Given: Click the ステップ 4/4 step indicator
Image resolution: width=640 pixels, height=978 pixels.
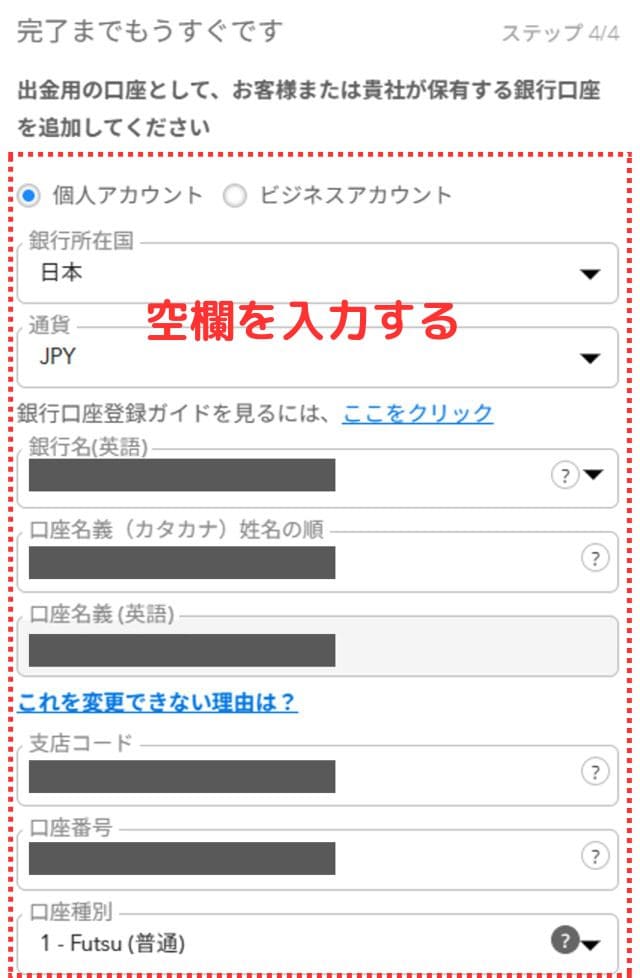Looking at the screenshot, I should coord(560,32).
